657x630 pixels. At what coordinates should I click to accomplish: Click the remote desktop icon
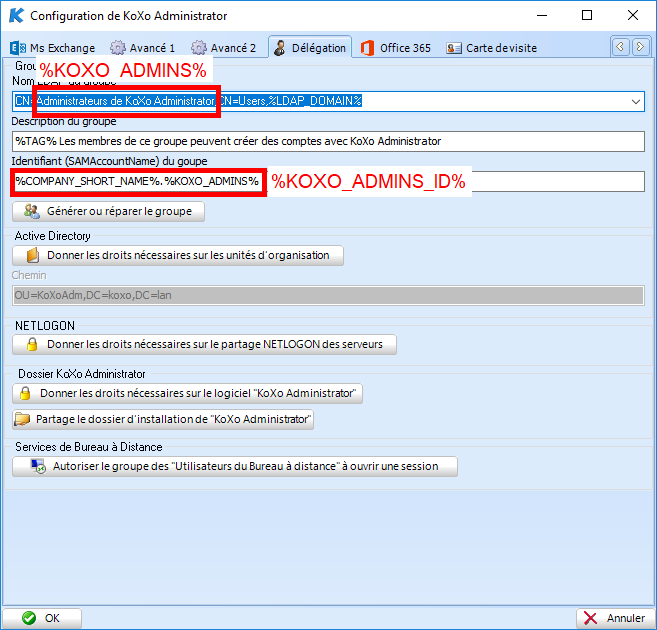[39, 466]
